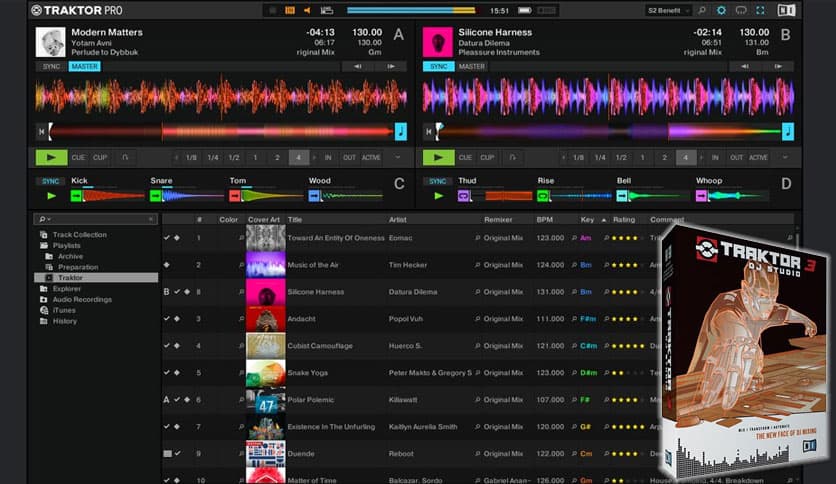Click the blue note icon at Deck B stripe end
Viewport: 836px width, 484px height.
[x=788, y=131]
